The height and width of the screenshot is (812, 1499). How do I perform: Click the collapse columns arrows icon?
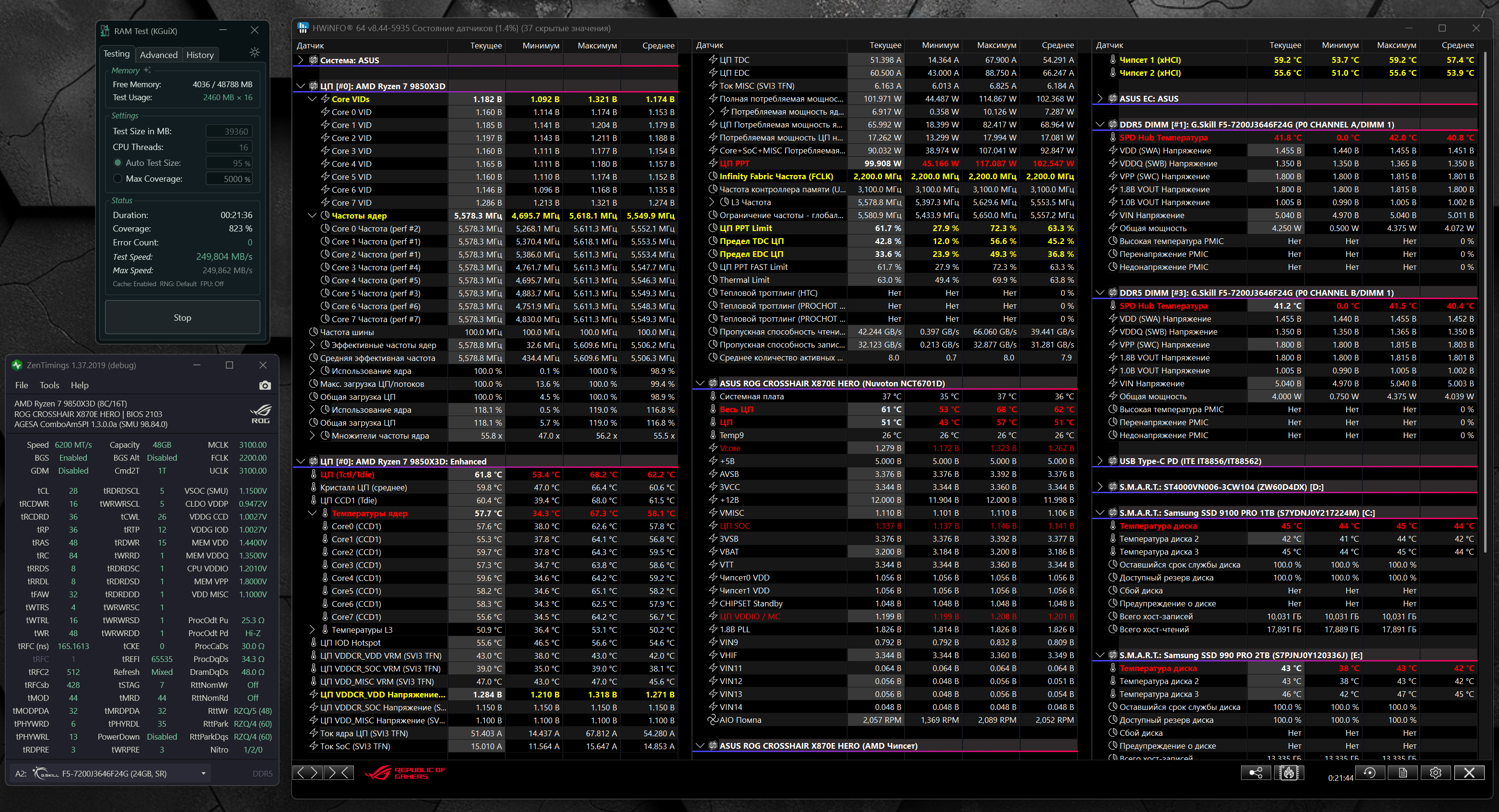(x=339, y=772)
